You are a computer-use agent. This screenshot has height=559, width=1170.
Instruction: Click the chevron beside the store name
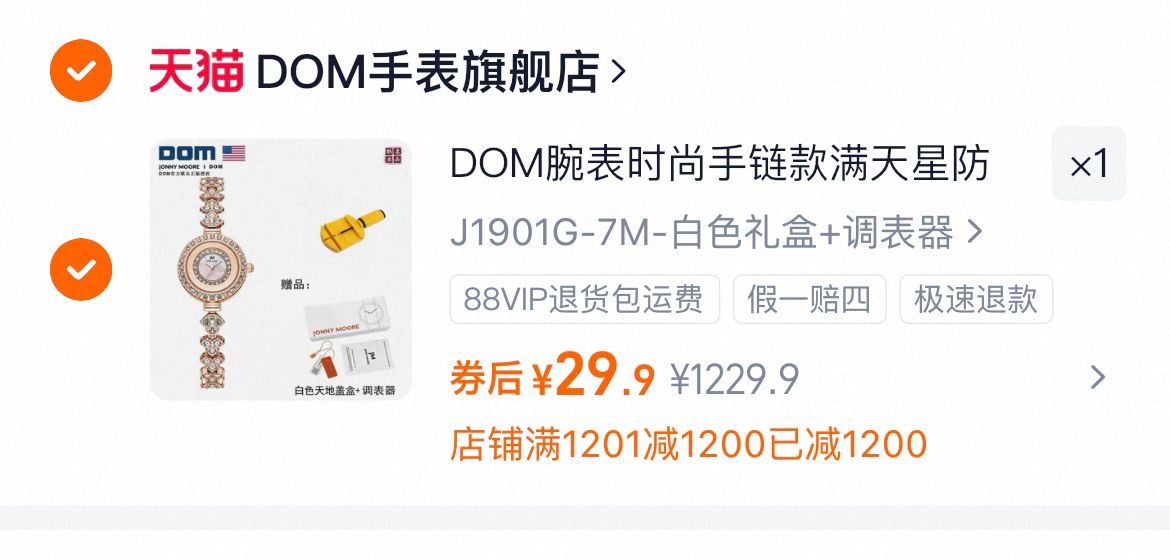[618, 72]
